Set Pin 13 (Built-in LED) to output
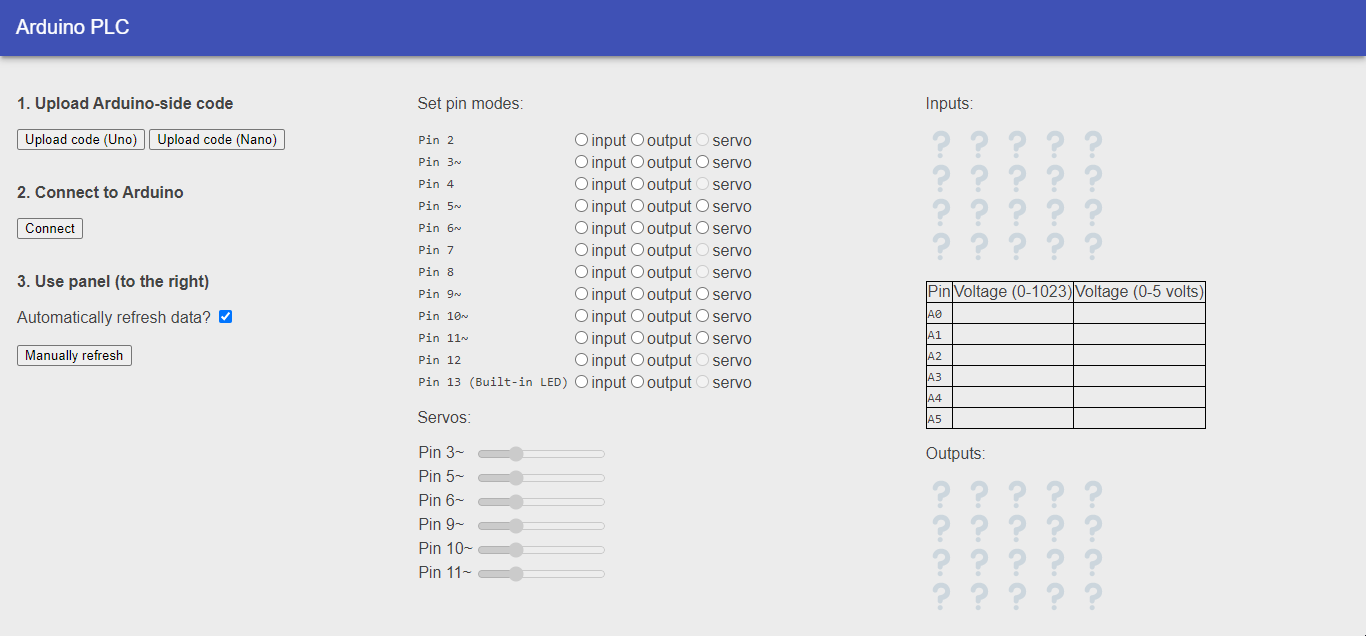Screen dimensions: 1366x636 [x=637, y=382]
